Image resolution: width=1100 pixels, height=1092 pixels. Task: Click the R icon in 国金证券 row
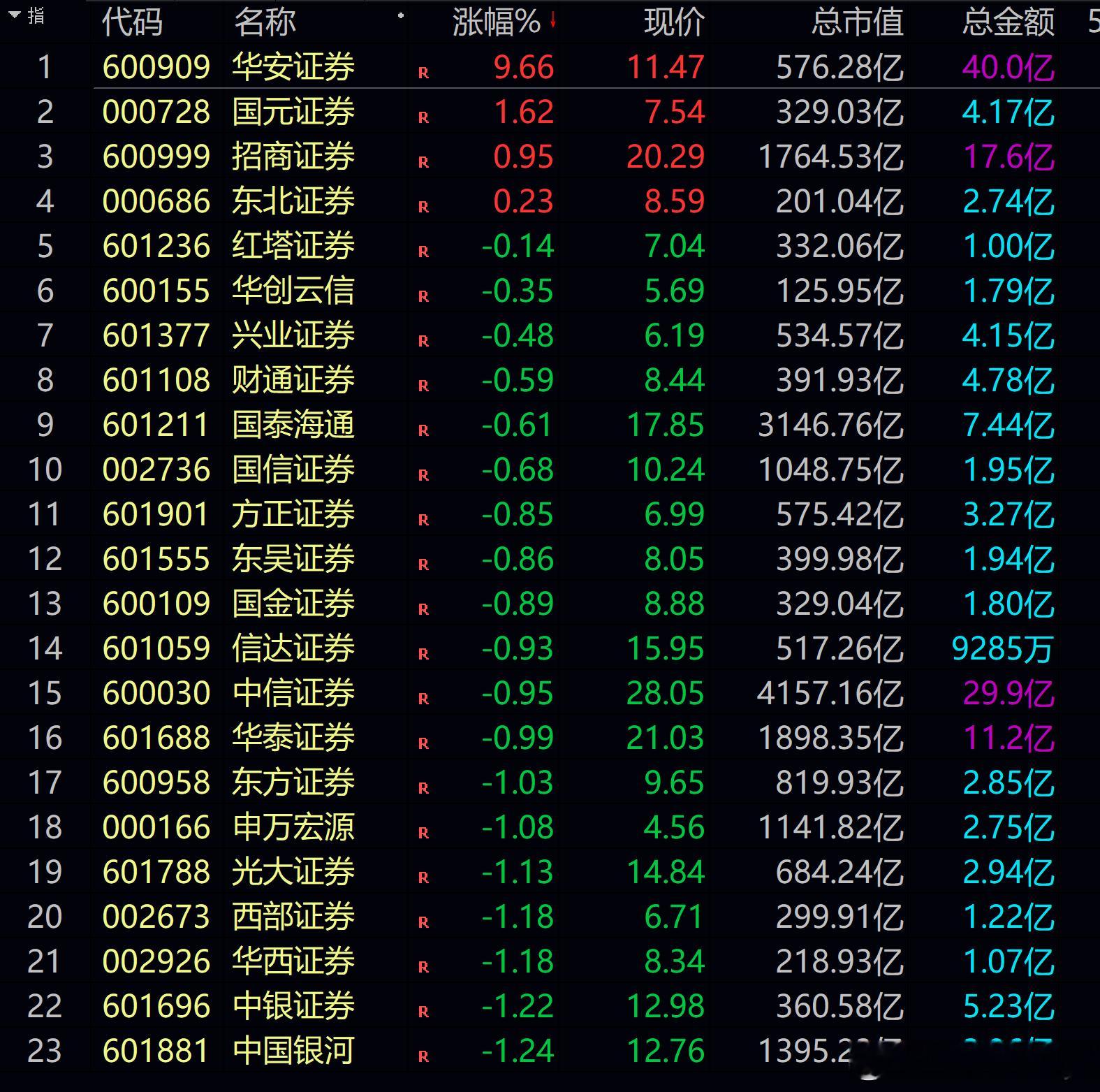click(x=423, y=609)
